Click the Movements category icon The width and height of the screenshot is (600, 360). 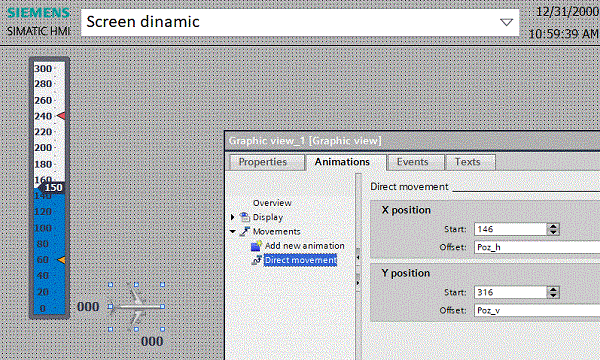(245, 231)
